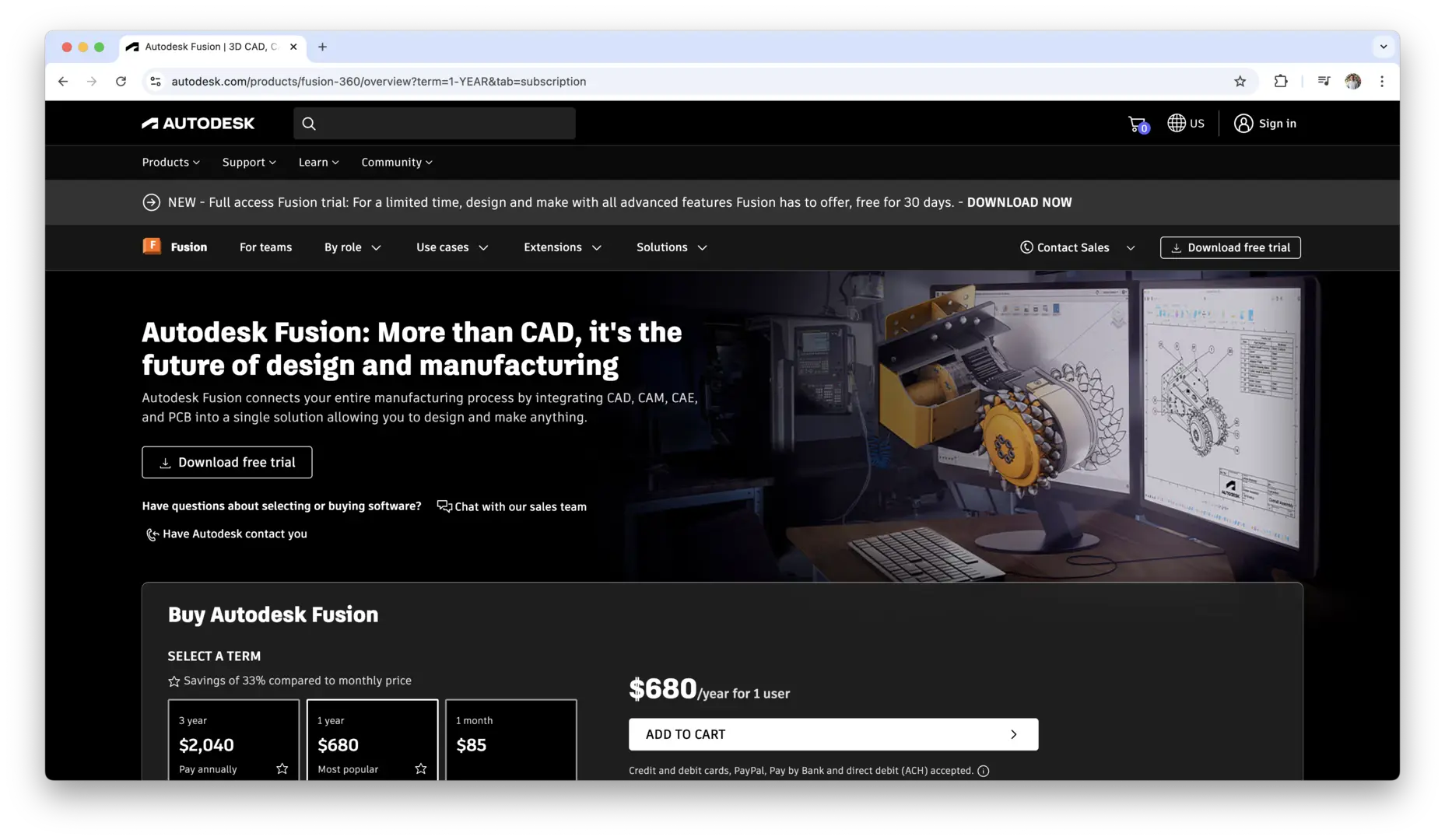Open the For teams page
This screenshot has height=840, width=1445.
point(265,247)
